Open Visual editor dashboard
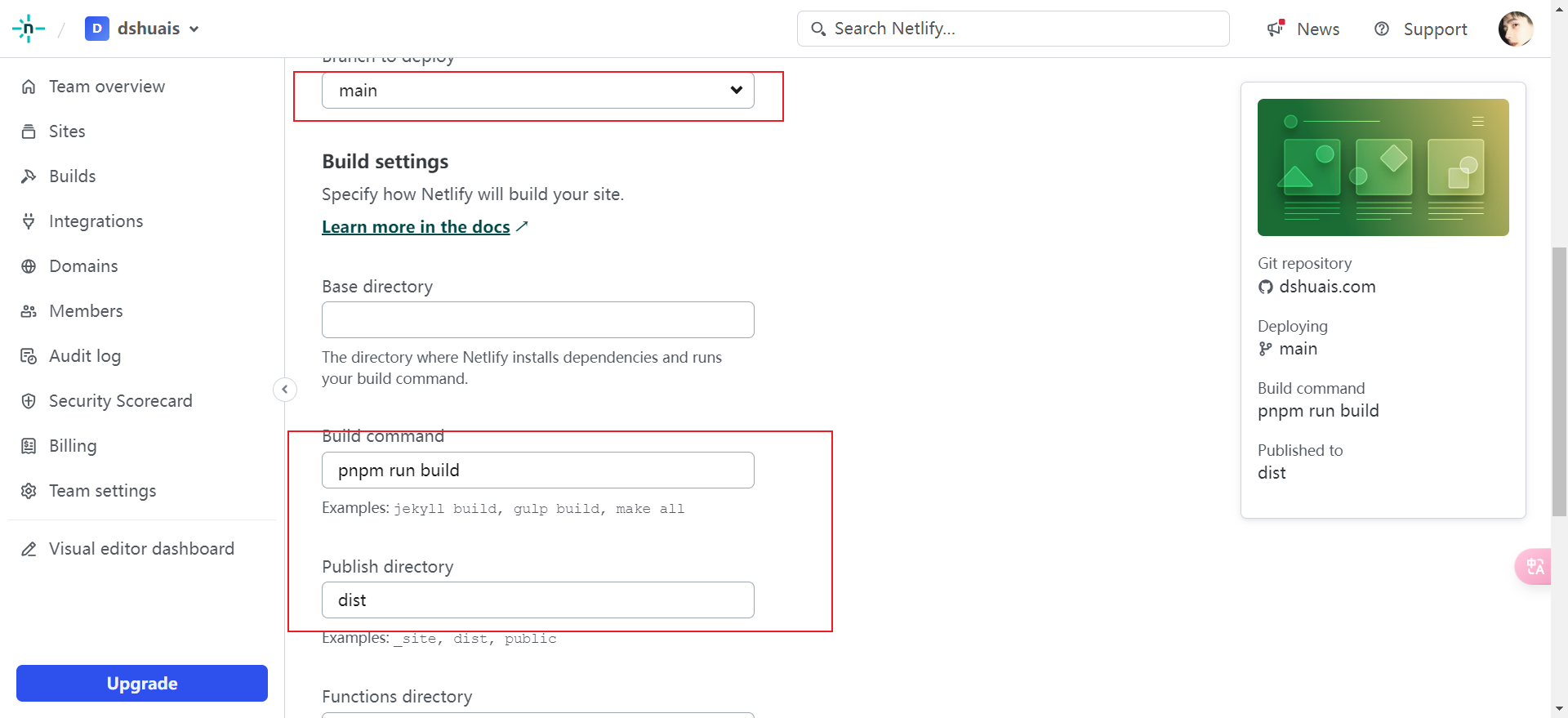The height and width of the screenshot is (718, 1568). click(x=141, y=549)
